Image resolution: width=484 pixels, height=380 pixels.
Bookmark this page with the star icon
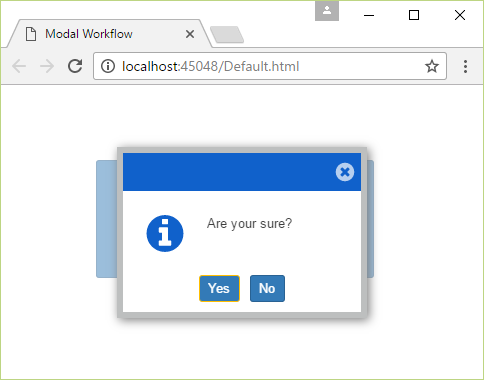(x=432, y=66)
